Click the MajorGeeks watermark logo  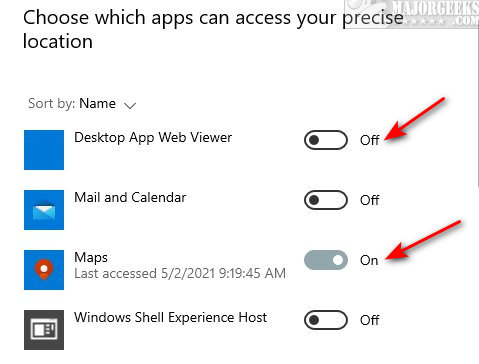[412, 14]
